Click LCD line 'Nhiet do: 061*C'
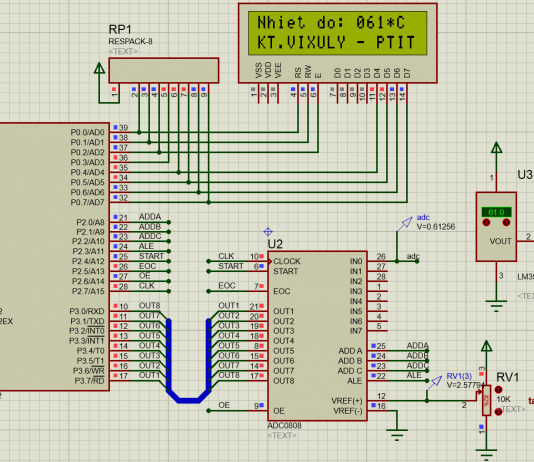The width and height of the screenshot is (534, 462). (331, 23)
